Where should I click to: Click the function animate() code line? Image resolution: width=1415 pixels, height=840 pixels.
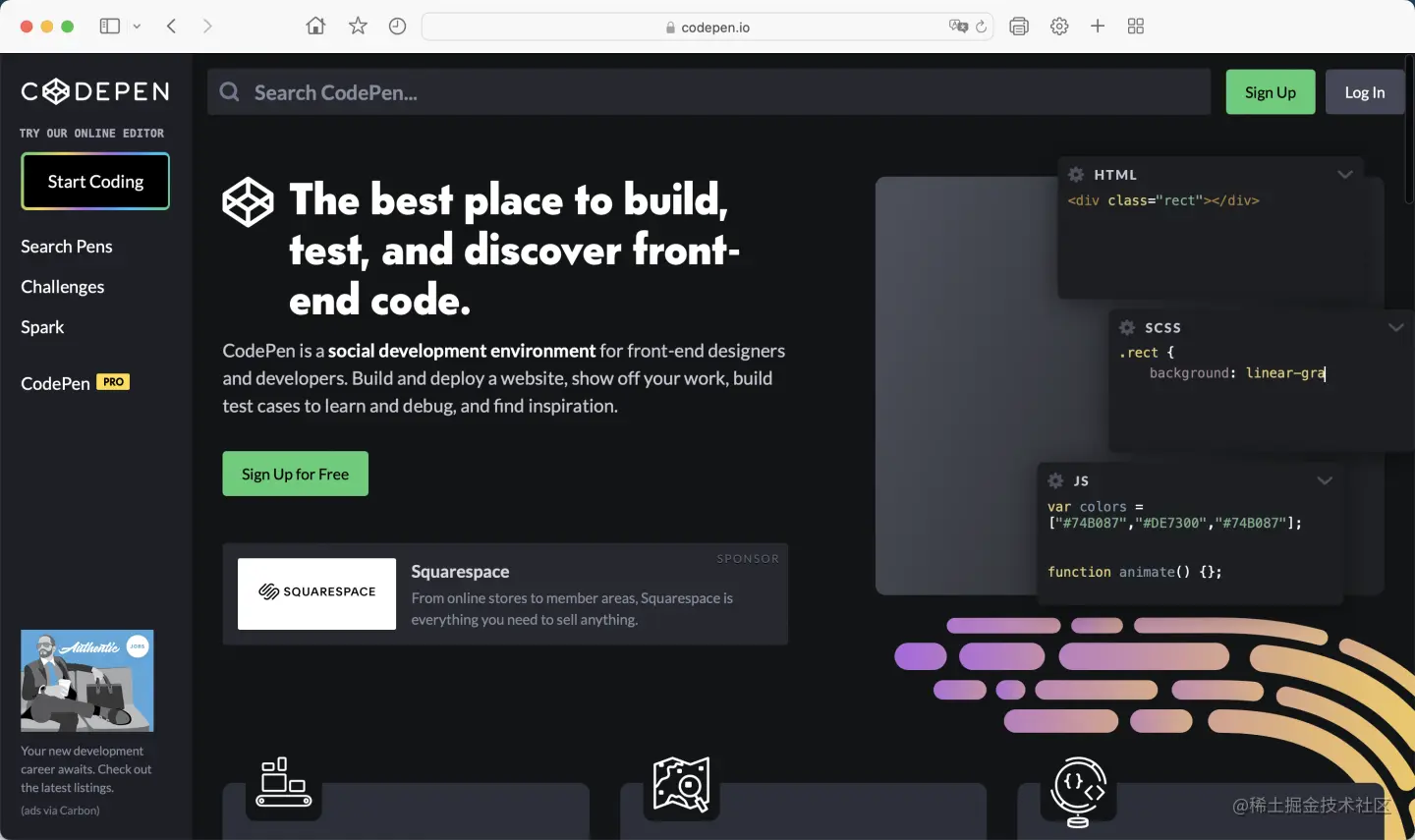coord(1135,572)
